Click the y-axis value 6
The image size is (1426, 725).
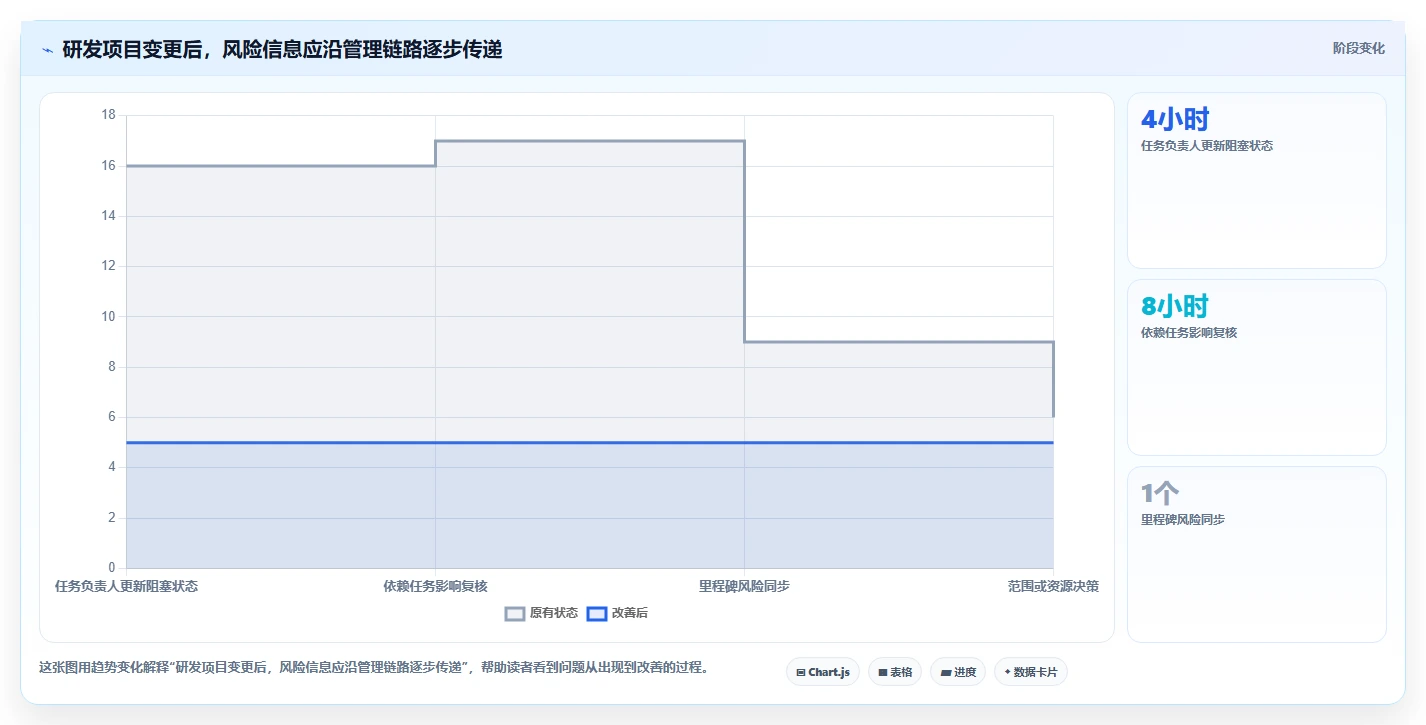point(112,417)
